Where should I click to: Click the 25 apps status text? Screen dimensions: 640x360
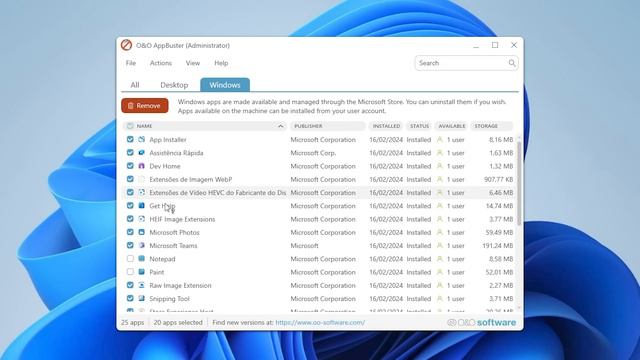[x=132, y=322]
